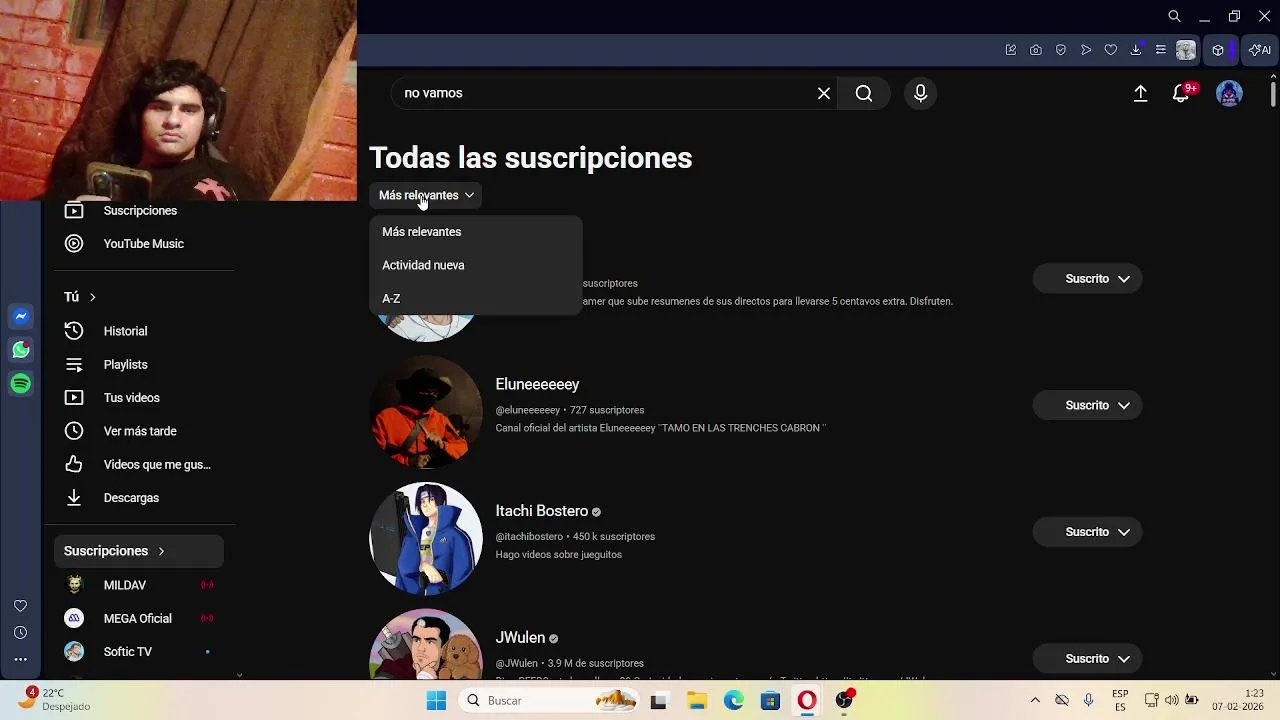The width and height of the screenshot is (1280, 720).
Task: Select 'Actividad nueva' sort option
Action: pyautogui.click(x=475, y=265)
